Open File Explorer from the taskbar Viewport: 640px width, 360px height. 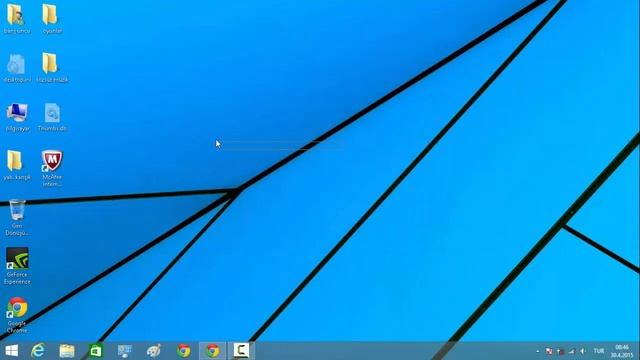pyautogui.click(x=67, y=351)
